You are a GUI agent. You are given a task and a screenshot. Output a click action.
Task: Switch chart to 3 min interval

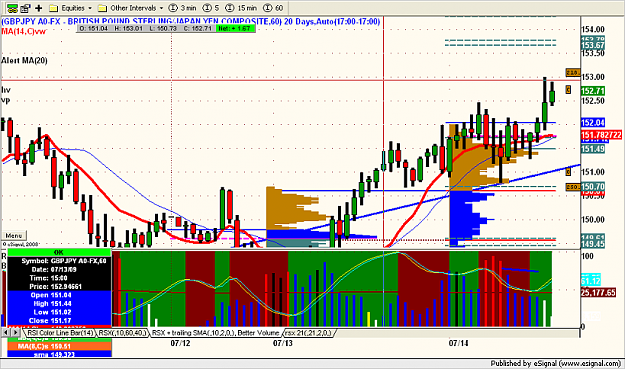[182, 8]
